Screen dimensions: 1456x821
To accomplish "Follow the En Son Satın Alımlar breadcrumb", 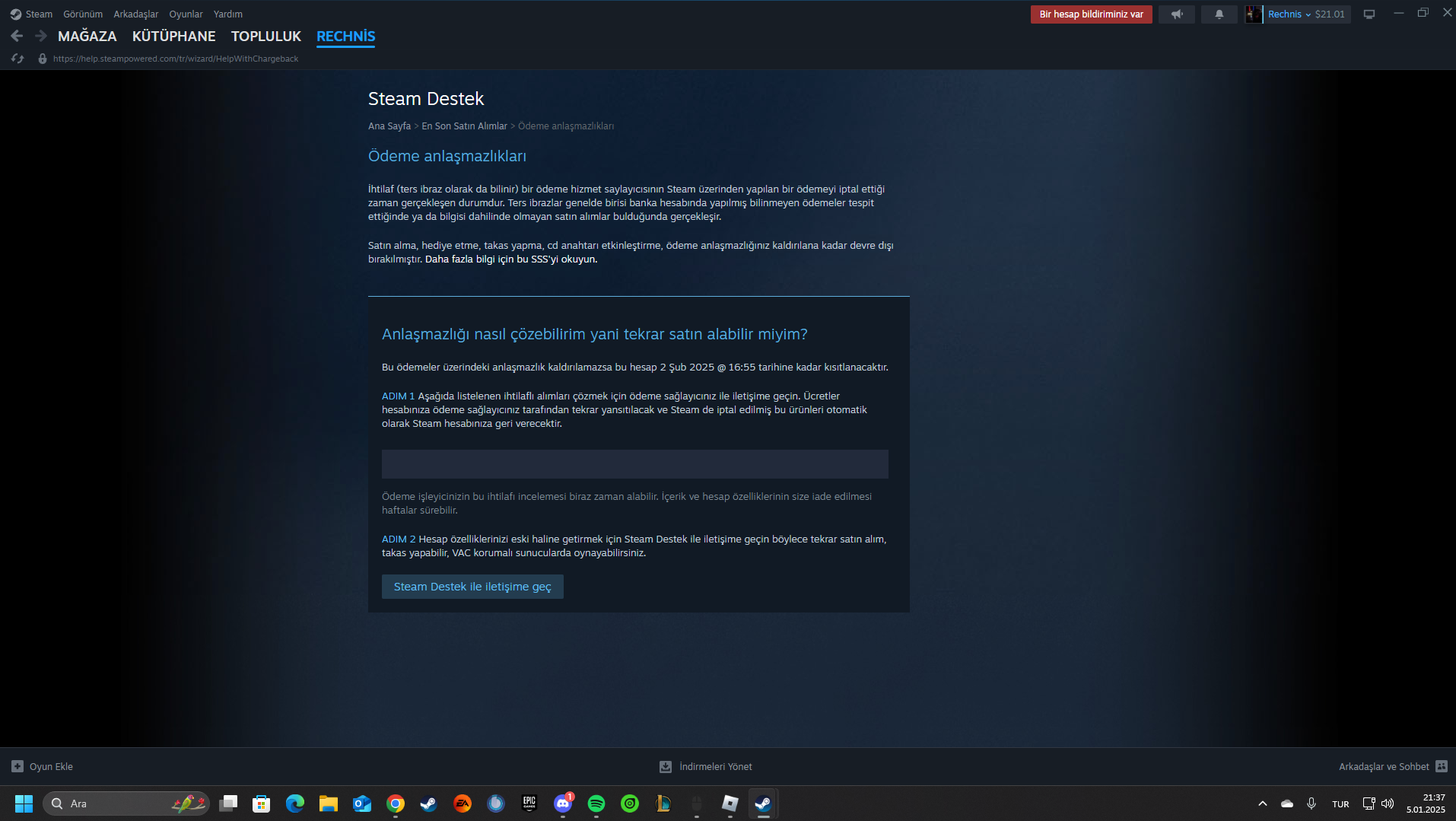I will (465, 126).
